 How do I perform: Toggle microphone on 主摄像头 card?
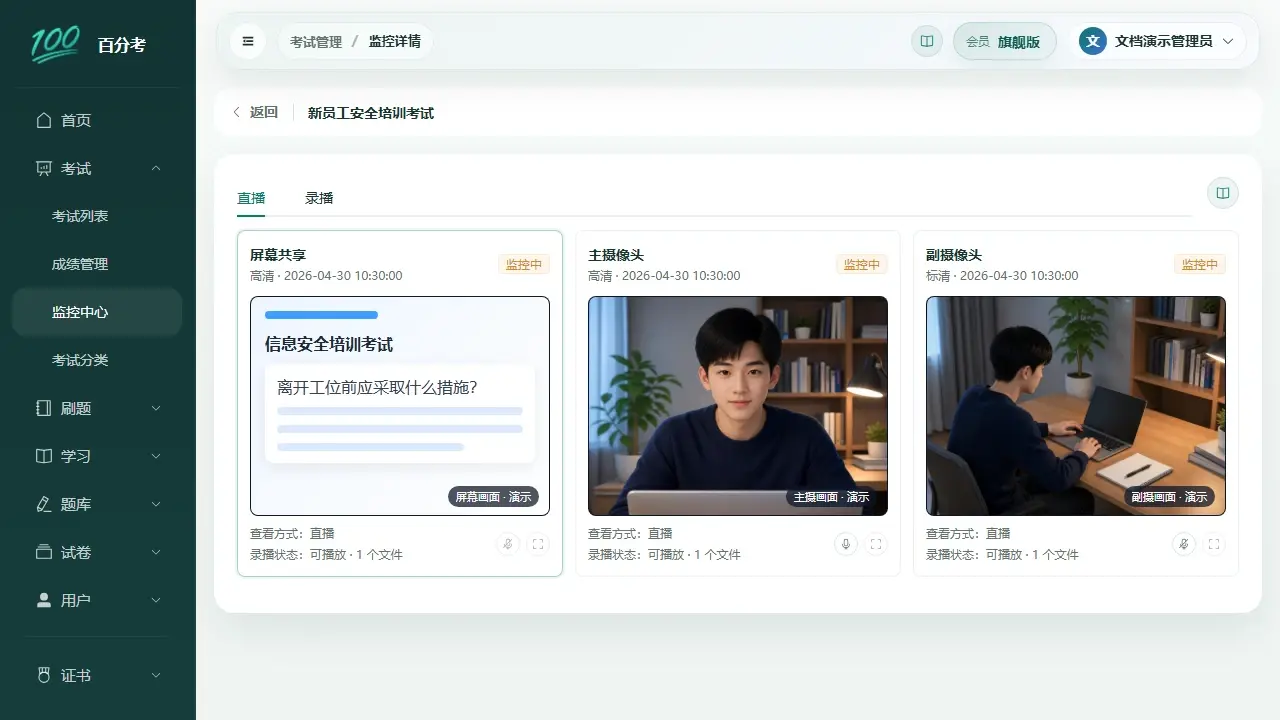846,544
